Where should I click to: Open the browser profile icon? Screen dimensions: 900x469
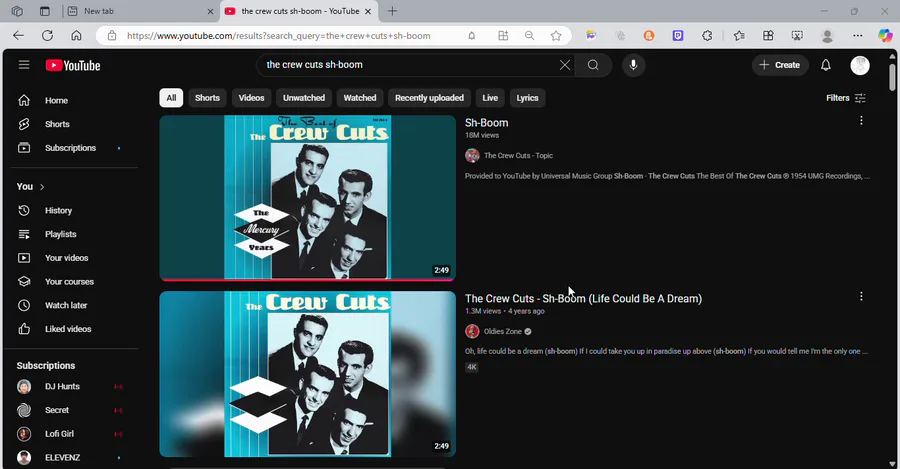click(x=827, y=36)
